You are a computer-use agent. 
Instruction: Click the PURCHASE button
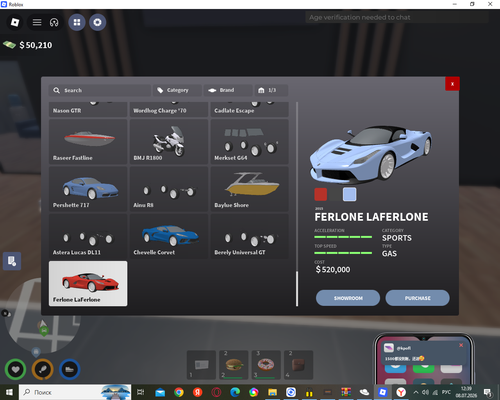pyautogui.click(x=418, y=298)
